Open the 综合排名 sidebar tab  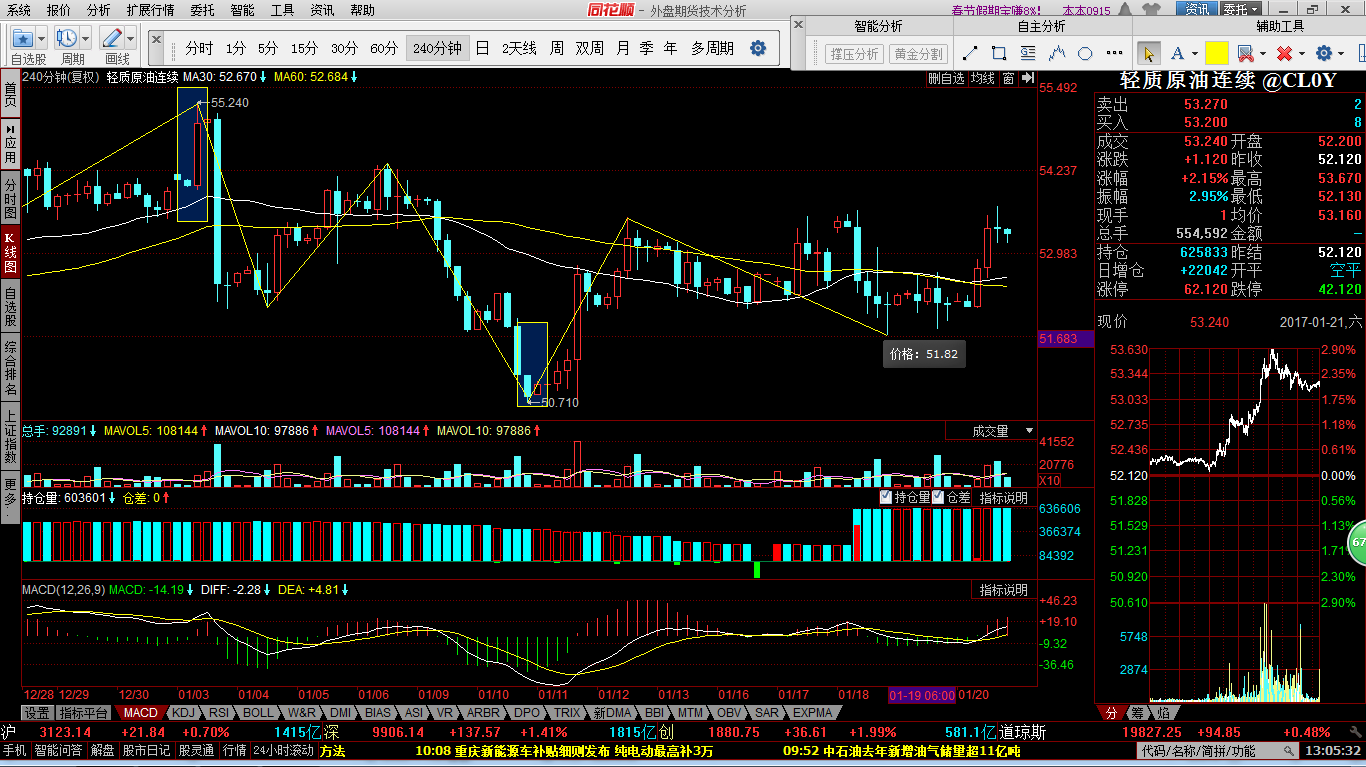[x=10, y=368]
